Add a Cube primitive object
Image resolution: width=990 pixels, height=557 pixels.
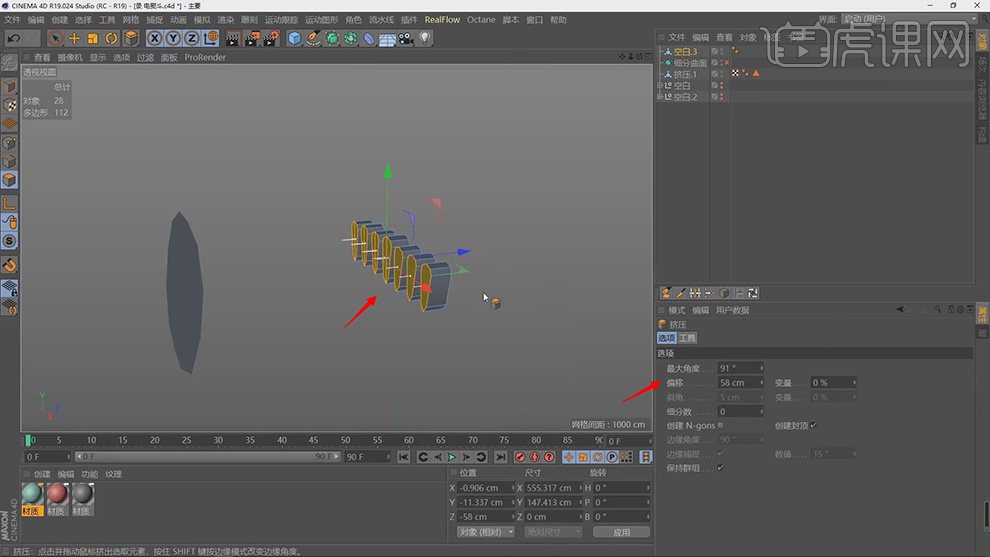pos(294,38)
